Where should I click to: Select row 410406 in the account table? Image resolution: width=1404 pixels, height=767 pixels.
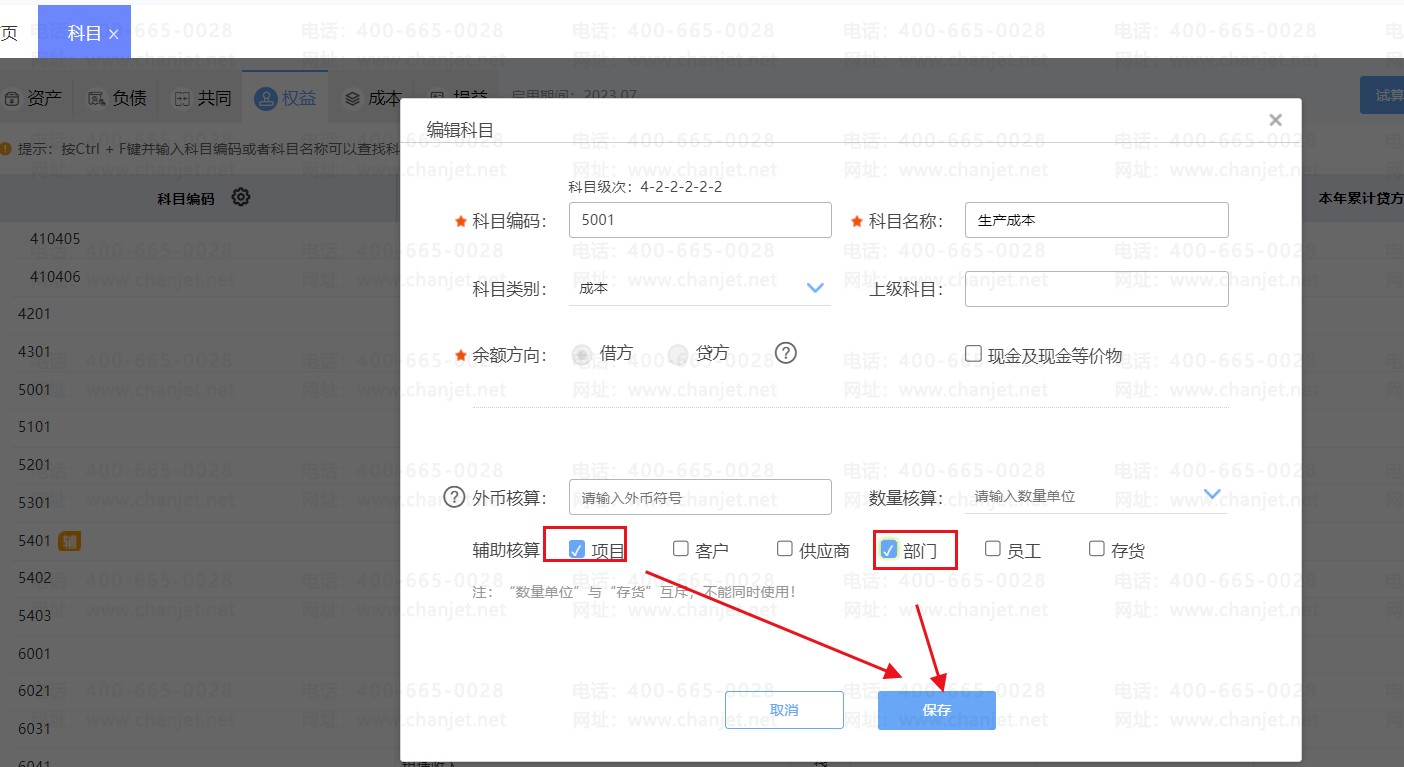point(200,277)
